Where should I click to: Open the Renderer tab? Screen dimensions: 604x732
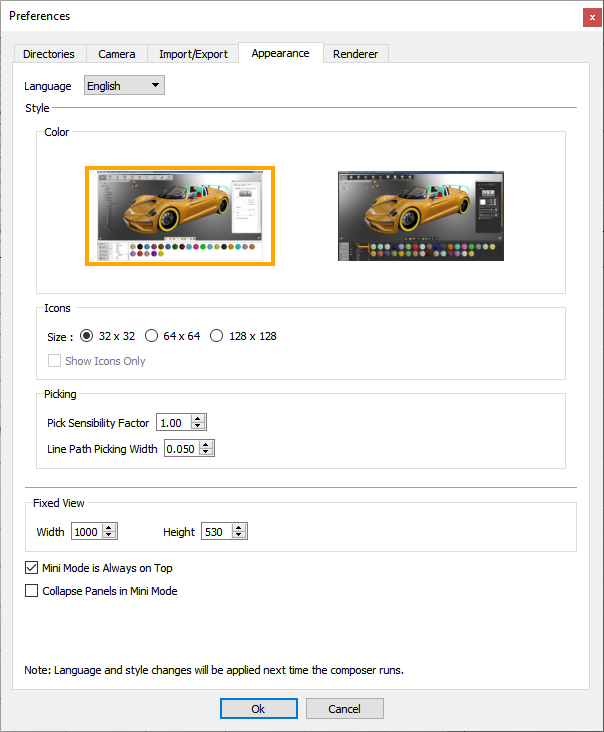pyautogui.click(x=355, y=54)
